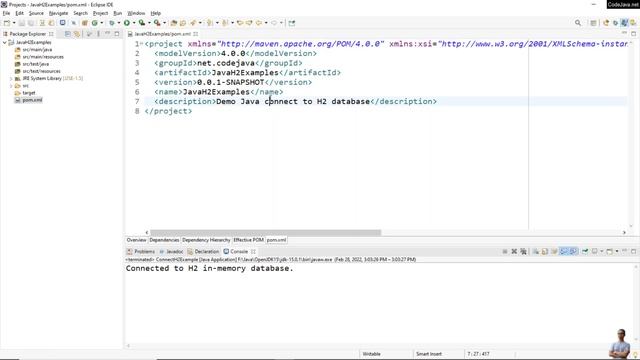Image resolution: width=640 pixels, height=360 pixels.
Task: Click the Coverage run icon
Action: coord(142,23)
